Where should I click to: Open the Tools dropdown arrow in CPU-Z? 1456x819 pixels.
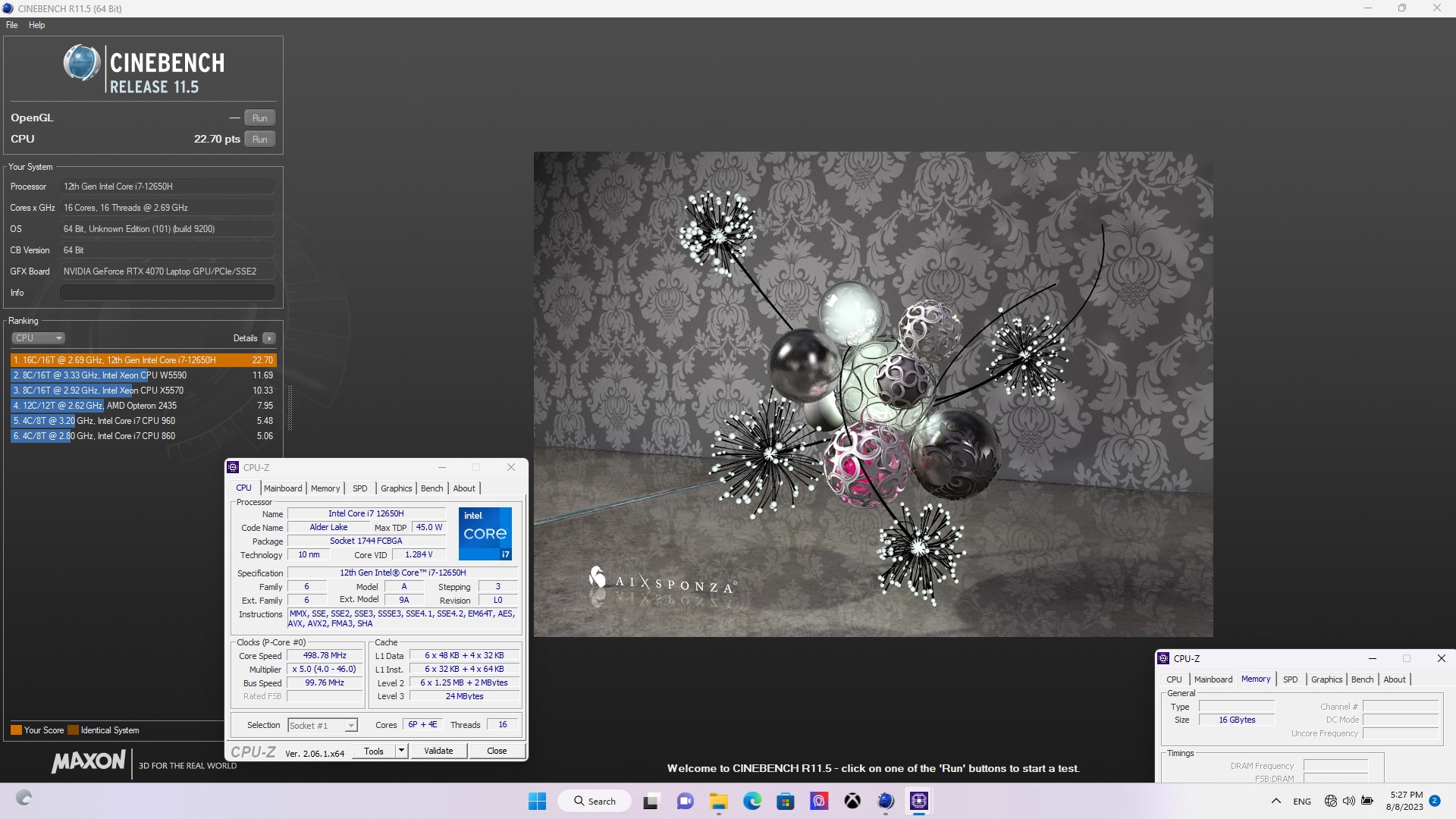[x=402, y=752]
